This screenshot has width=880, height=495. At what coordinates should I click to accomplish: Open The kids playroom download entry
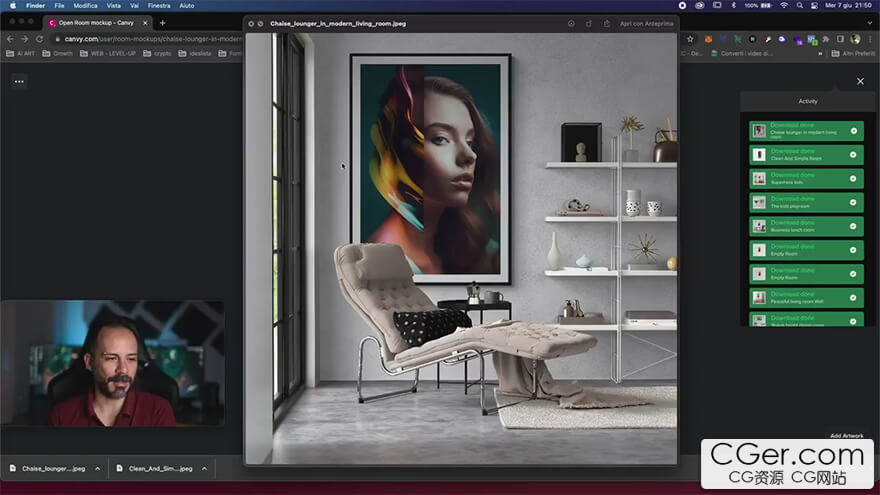[806, 203]
